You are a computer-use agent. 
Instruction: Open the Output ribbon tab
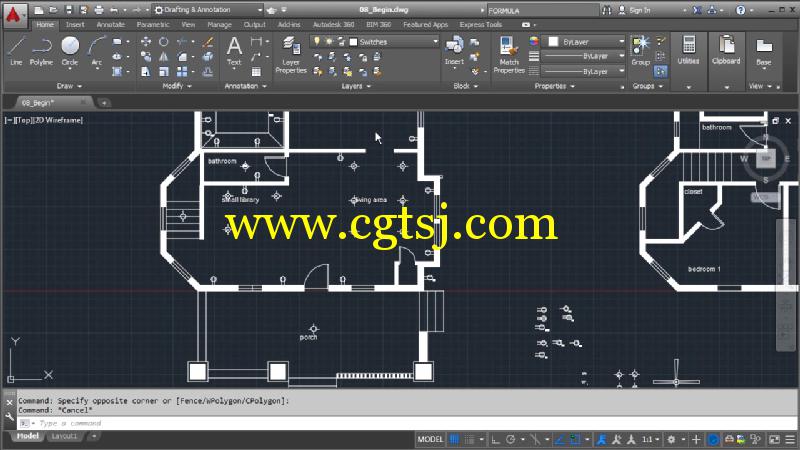[254, 24]
